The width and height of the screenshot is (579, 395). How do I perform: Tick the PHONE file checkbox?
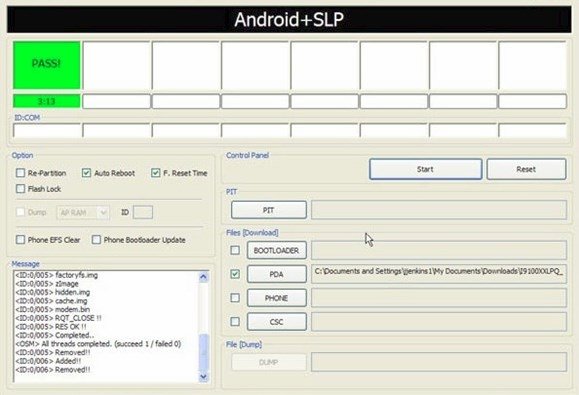point(235,298)
